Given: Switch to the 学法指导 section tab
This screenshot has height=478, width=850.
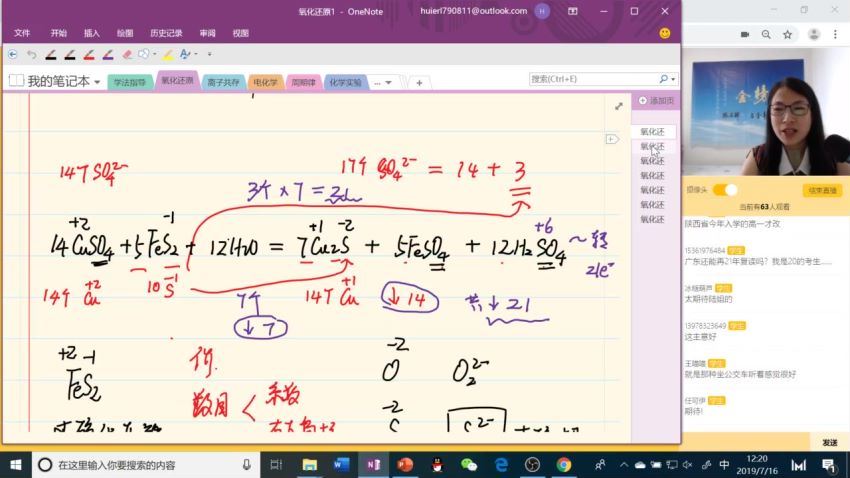Looking at the screenshot, I should pos(130,82).
